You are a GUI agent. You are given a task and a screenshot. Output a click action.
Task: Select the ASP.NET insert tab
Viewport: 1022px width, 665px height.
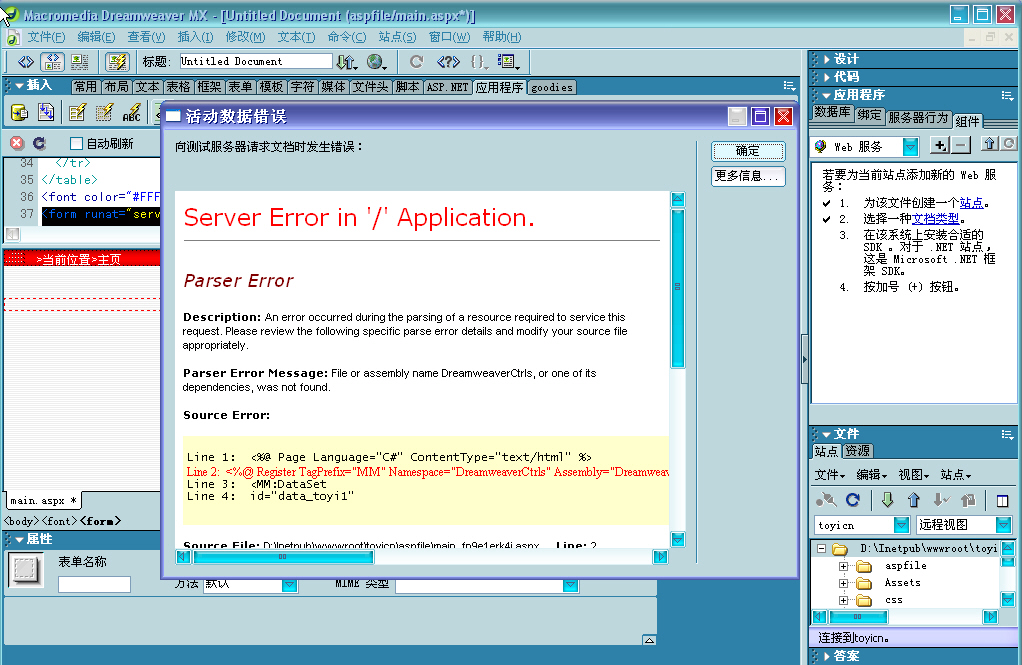pos(447,87)
